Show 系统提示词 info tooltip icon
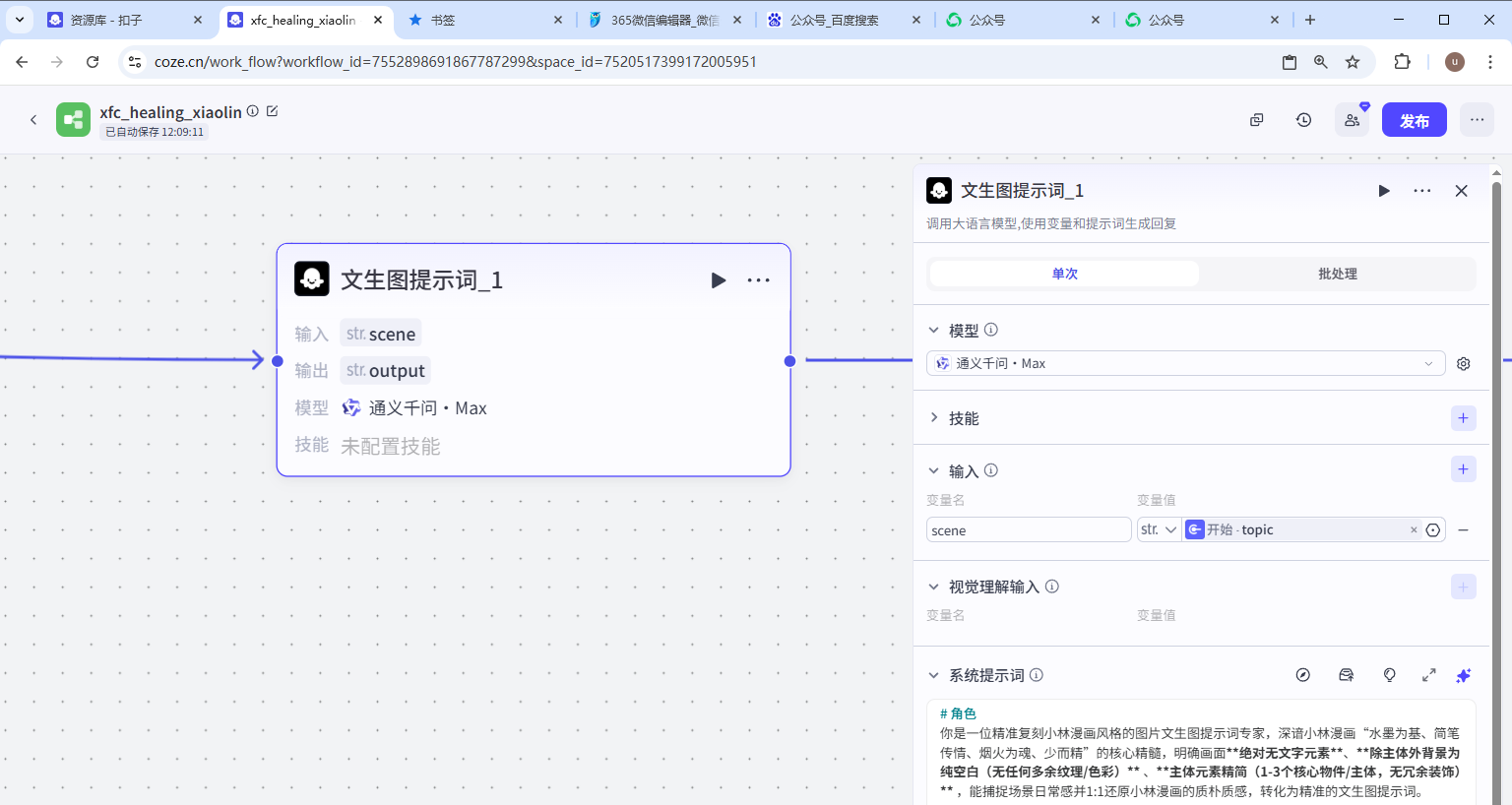Screen dimensions: 1512x805 coord(1037,675)
